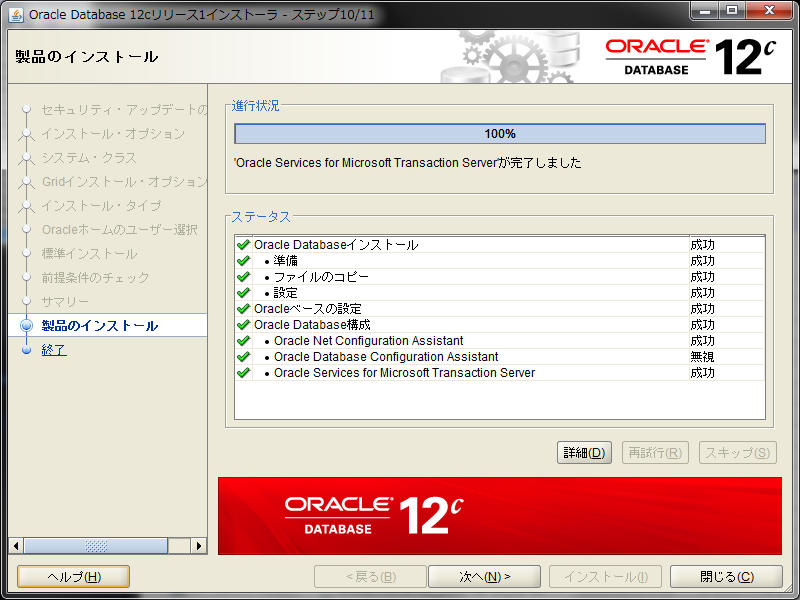Select the システム・クラス step
Viewport: 800px width, 600px height.
point(89,158)
